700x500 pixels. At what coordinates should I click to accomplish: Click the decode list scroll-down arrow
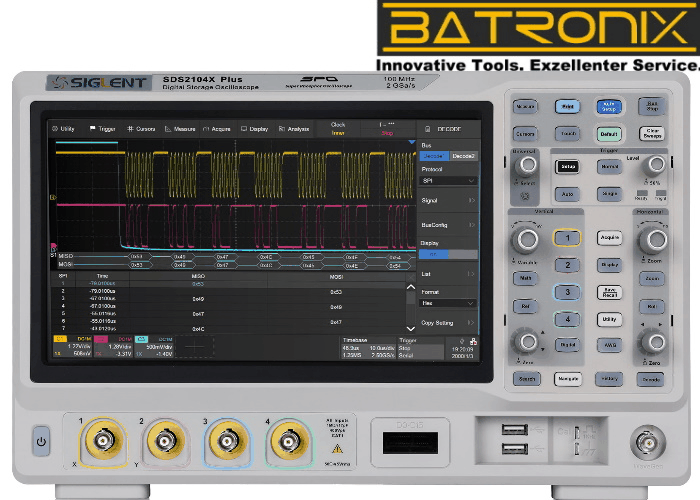coord(411,329)
